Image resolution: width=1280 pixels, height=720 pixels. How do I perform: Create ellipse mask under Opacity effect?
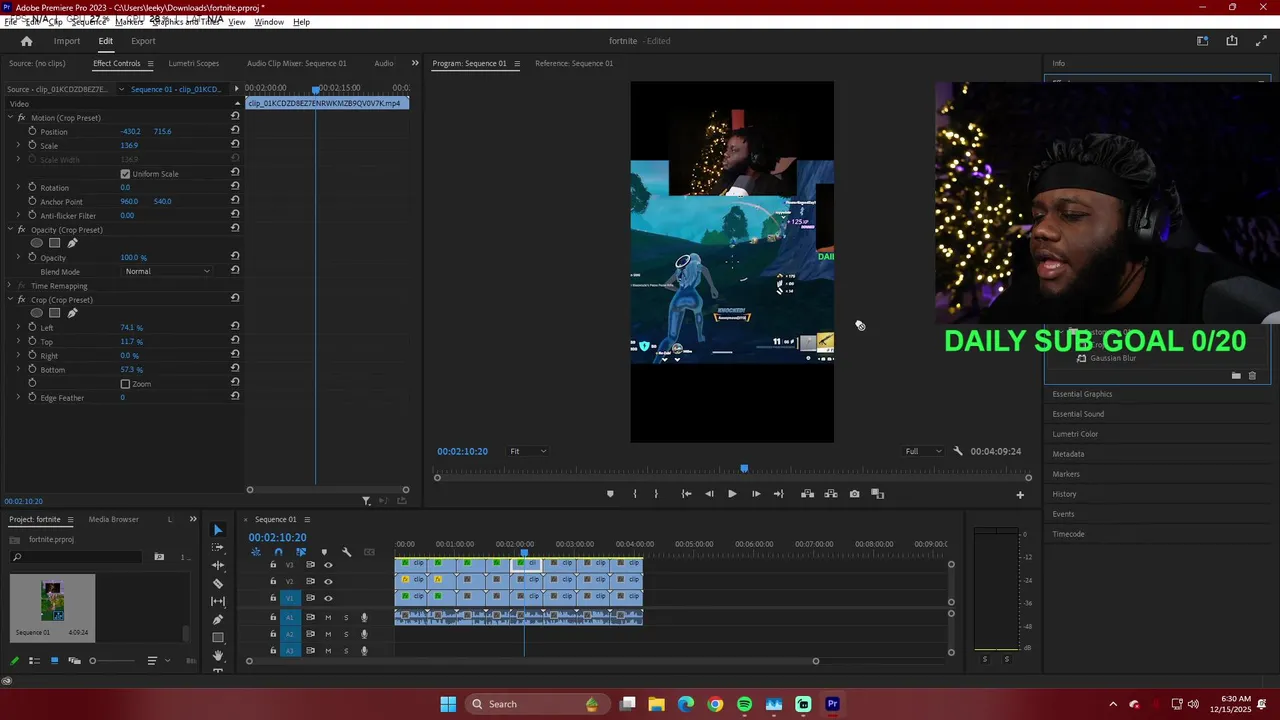click(37, 243)
